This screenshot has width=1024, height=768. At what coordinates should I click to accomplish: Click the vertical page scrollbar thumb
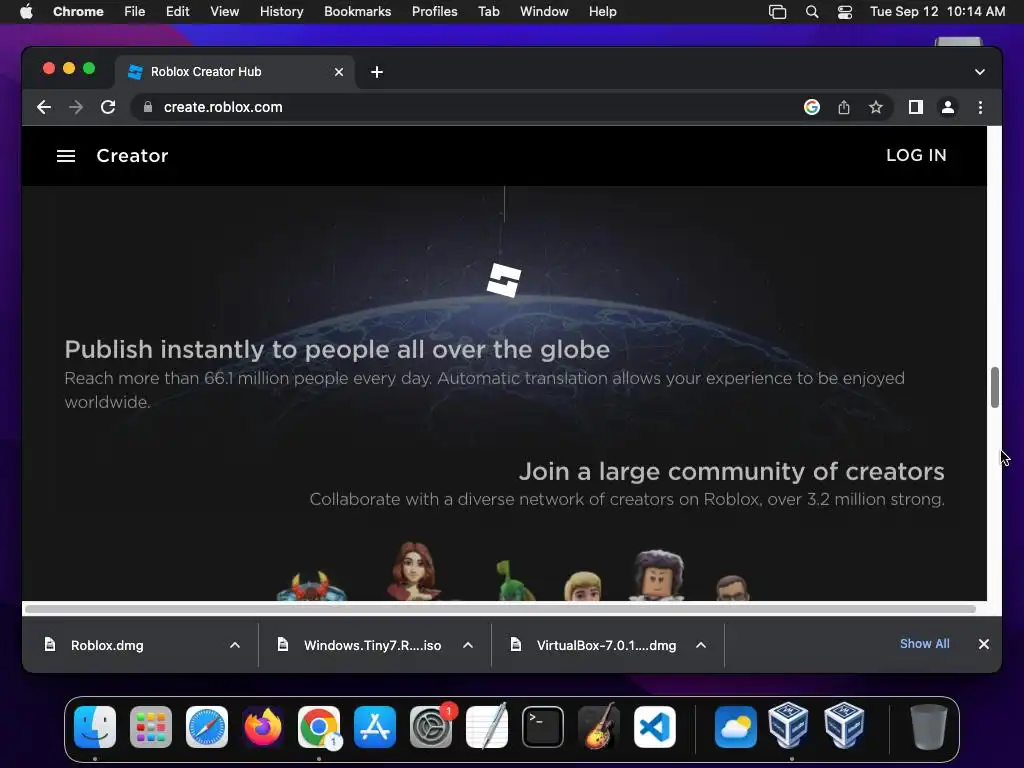point(995,387)
